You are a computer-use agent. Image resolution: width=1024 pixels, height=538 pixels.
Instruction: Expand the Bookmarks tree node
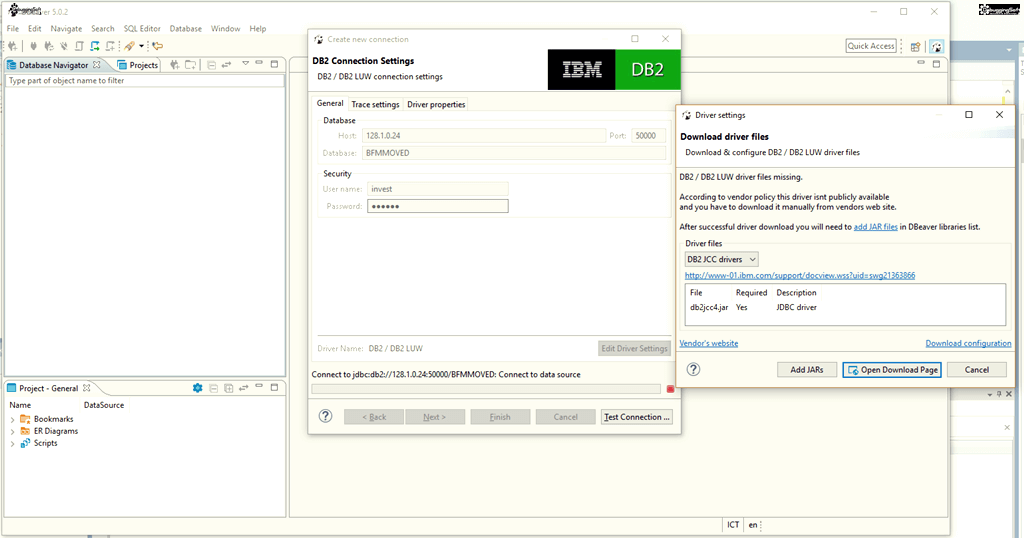point(12,419)
